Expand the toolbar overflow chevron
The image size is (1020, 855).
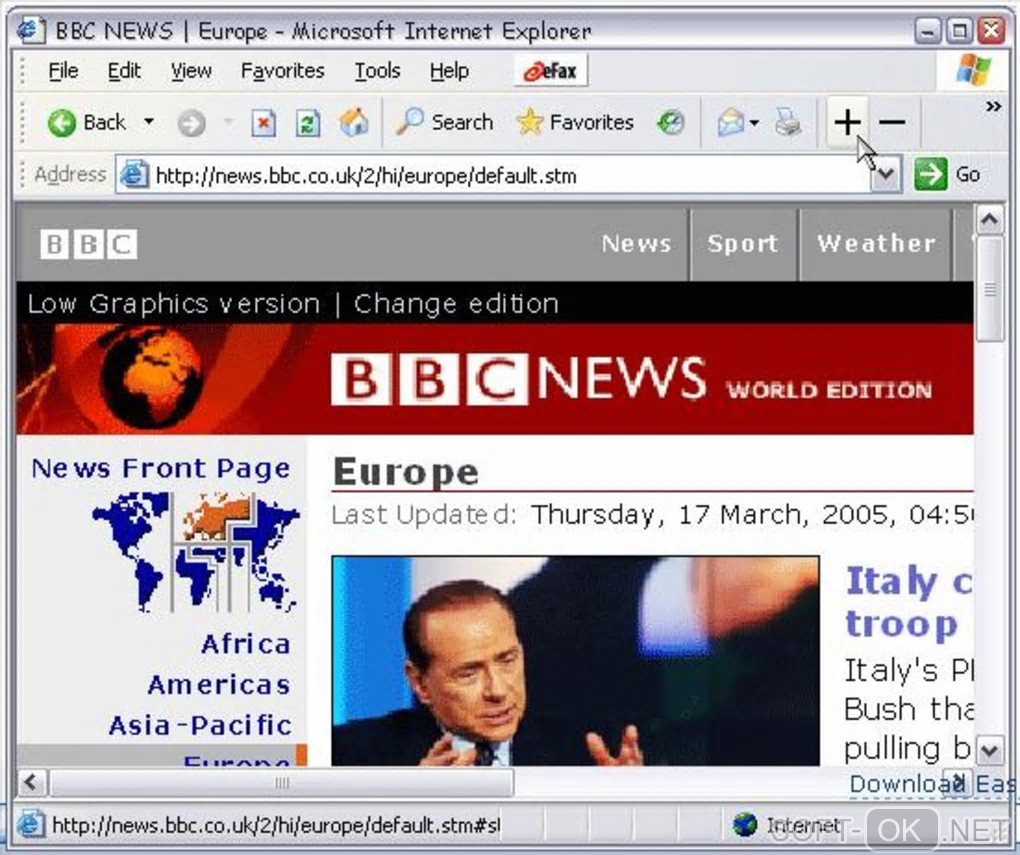pos(993,106)
